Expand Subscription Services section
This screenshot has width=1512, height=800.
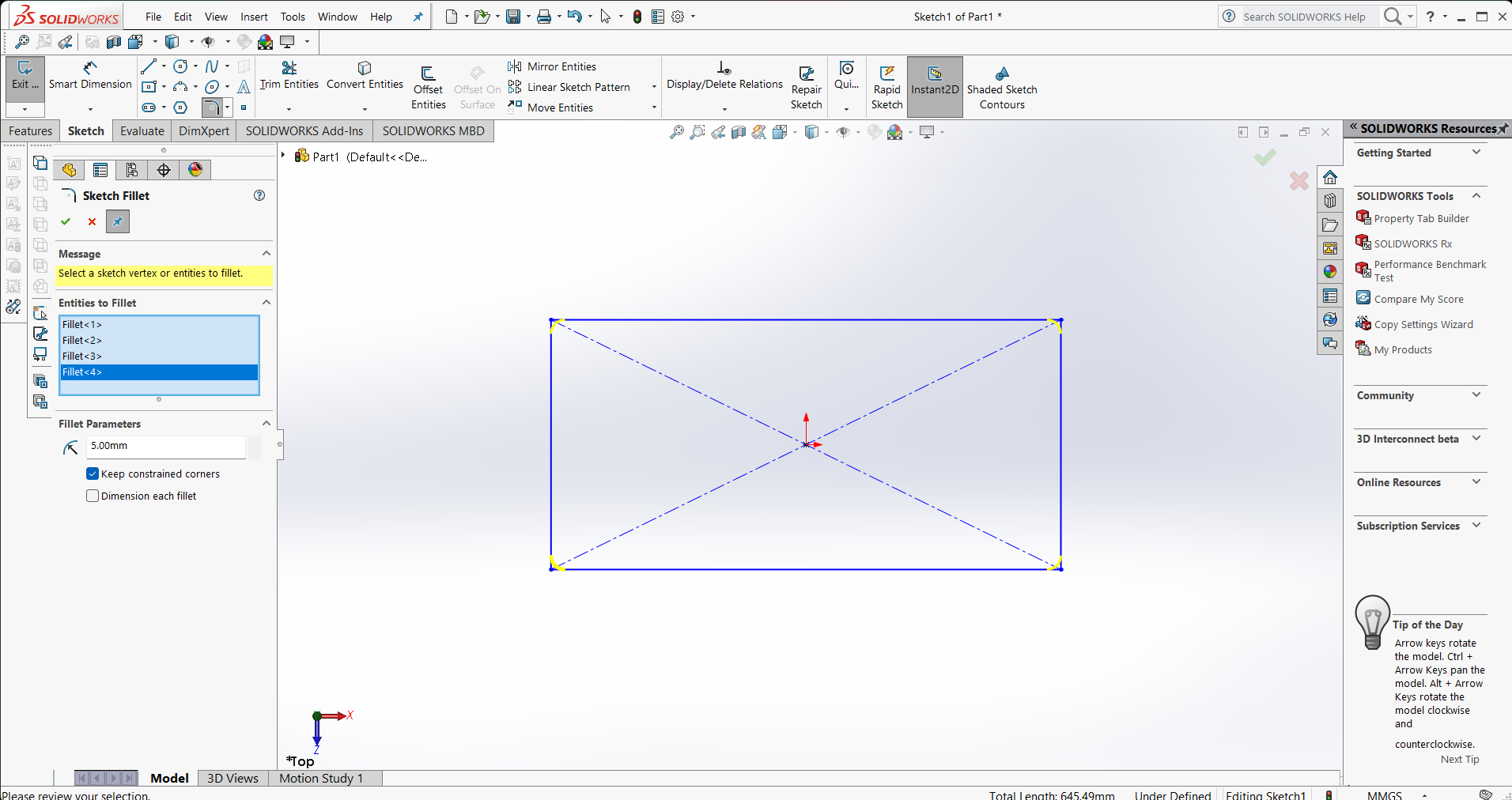point(1476,525)
